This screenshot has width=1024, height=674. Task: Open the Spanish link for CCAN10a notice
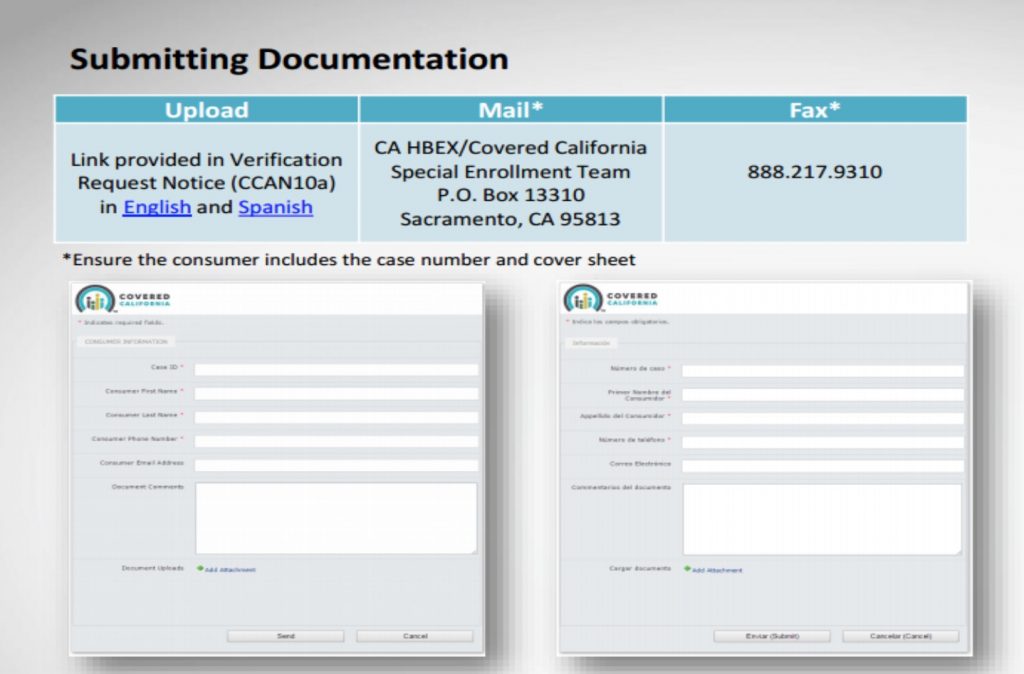[x=275, y=207]
